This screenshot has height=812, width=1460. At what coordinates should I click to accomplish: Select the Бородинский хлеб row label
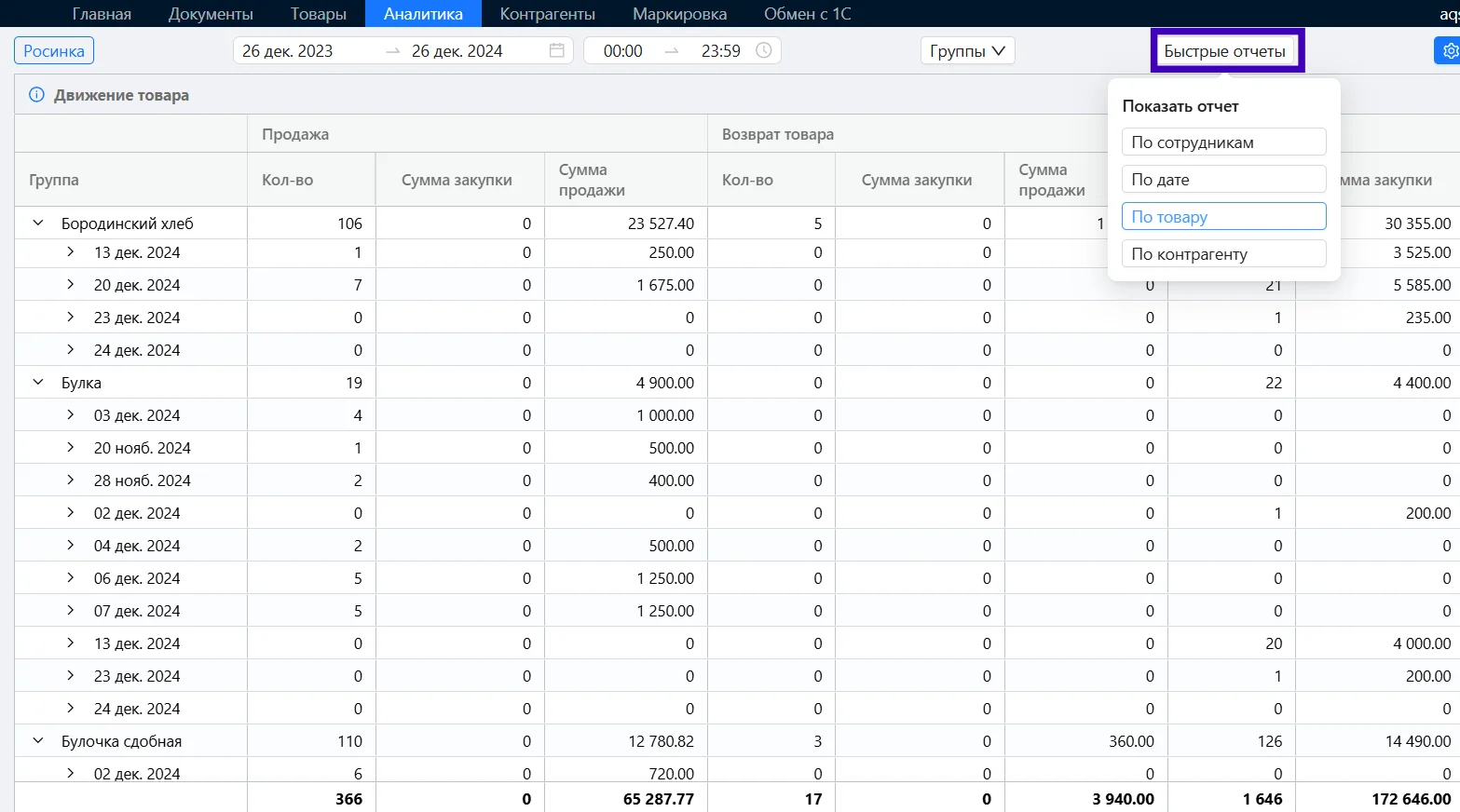[x=128, y=223]
